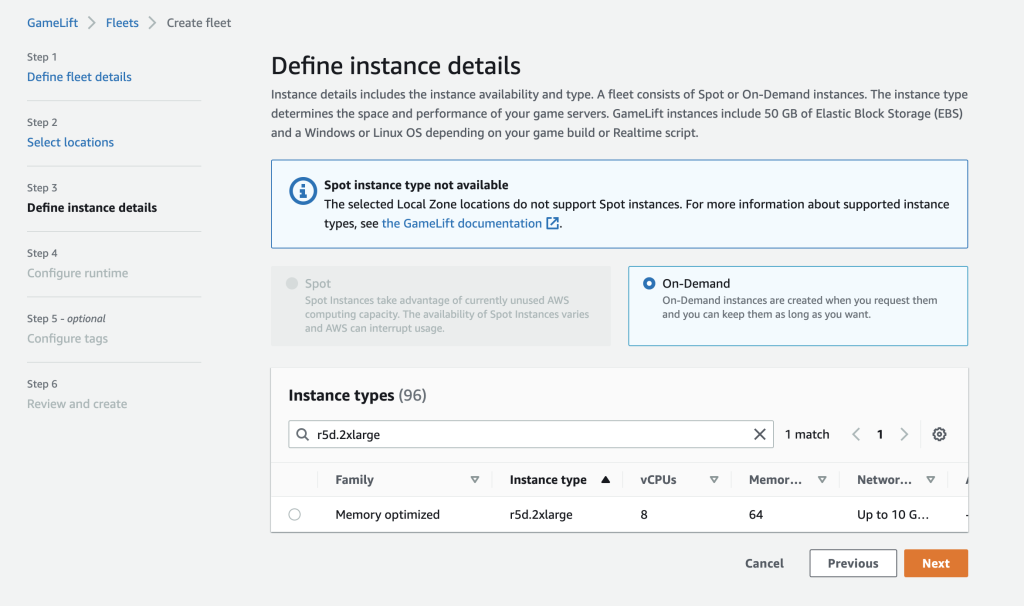This screenshot has height=606, width=1024.
Task: Click the Next button
Action: 935,563
